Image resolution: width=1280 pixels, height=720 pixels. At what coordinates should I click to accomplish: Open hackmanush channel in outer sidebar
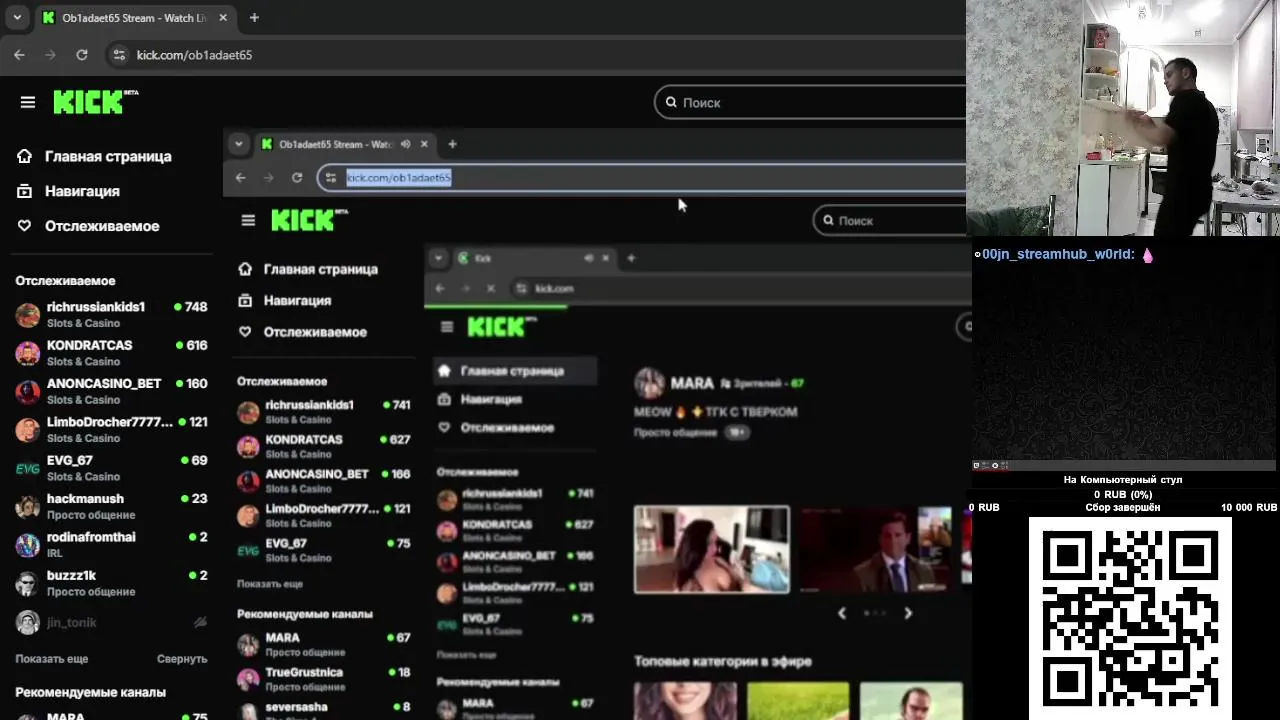(111, 506)
